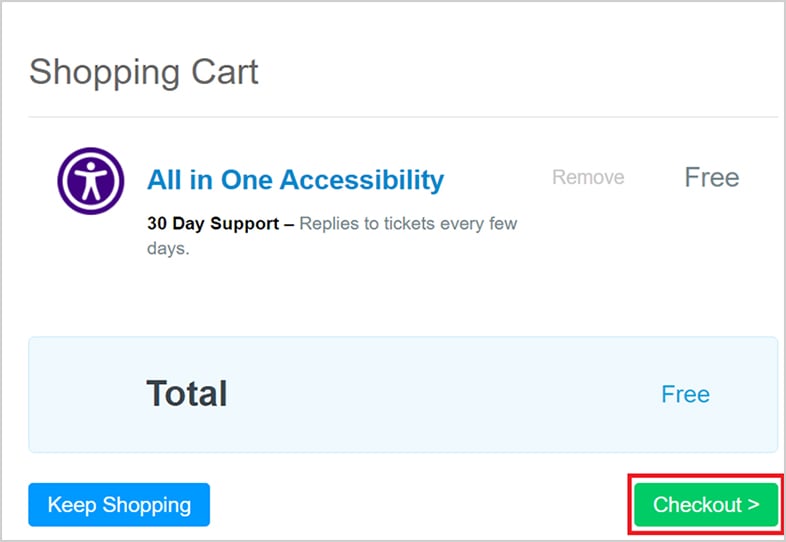Screen dimensions: 786x542
Task: Click the purple accessibility figure icon
Action: pyautogui.click(x=91, y=181)
